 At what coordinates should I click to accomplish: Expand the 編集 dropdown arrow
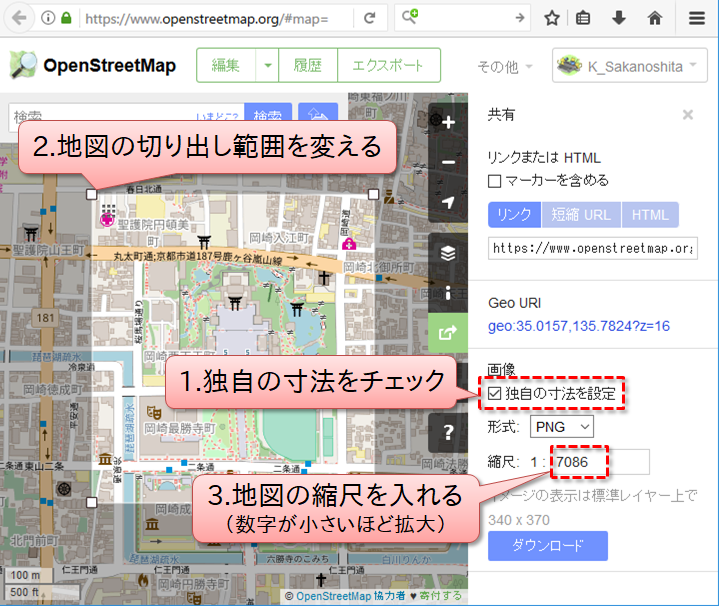(x=267, y=65)
